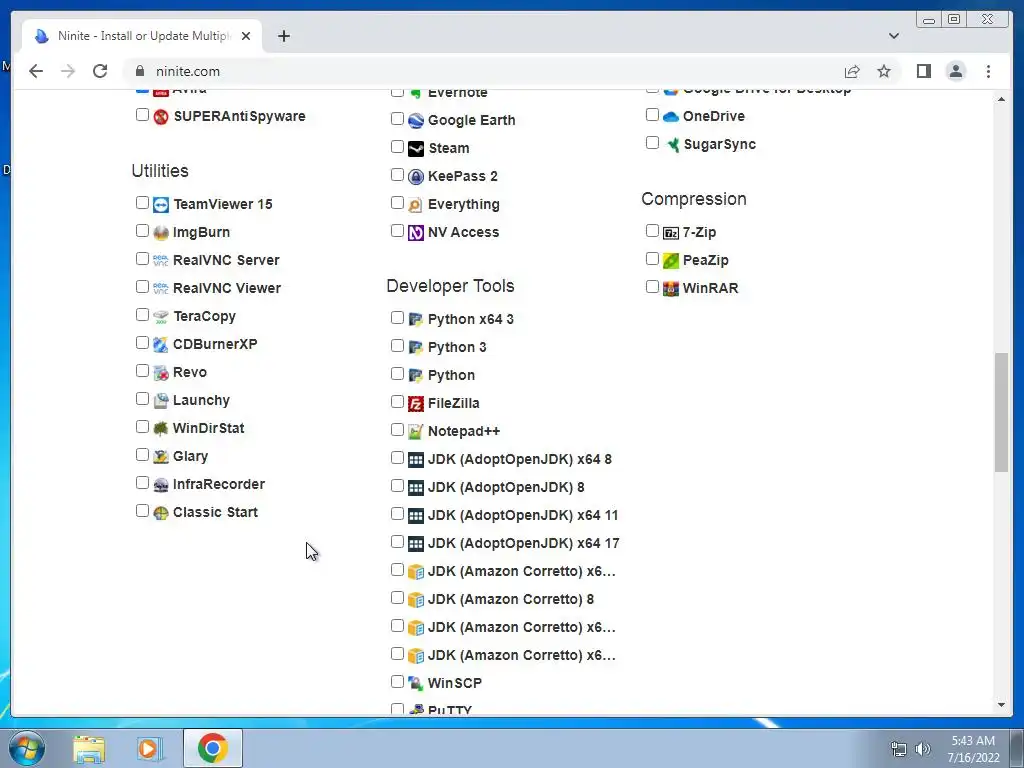
Task: Share this page from address bar
Action: pyautogui.click(x=852, y=71)
